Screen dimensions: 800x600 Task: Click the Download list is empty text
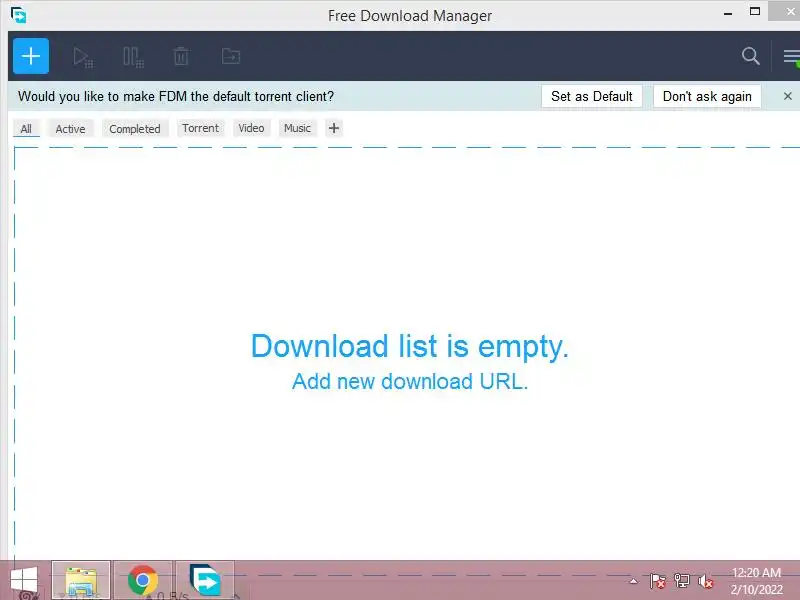(x=410, y=346)
